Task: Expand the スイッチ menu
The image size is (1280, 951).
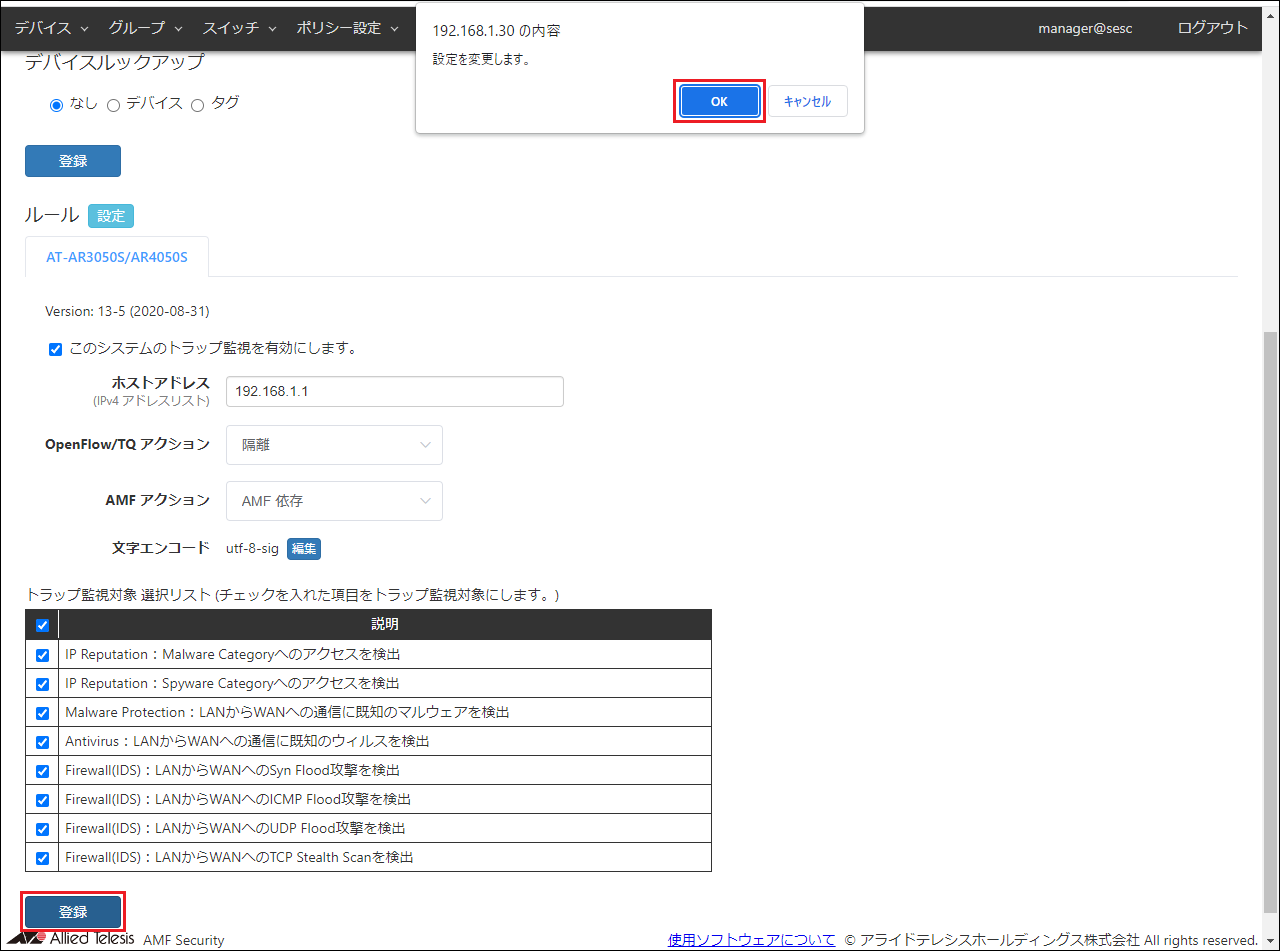Action: pyautogui.click(x=239, y=28)
